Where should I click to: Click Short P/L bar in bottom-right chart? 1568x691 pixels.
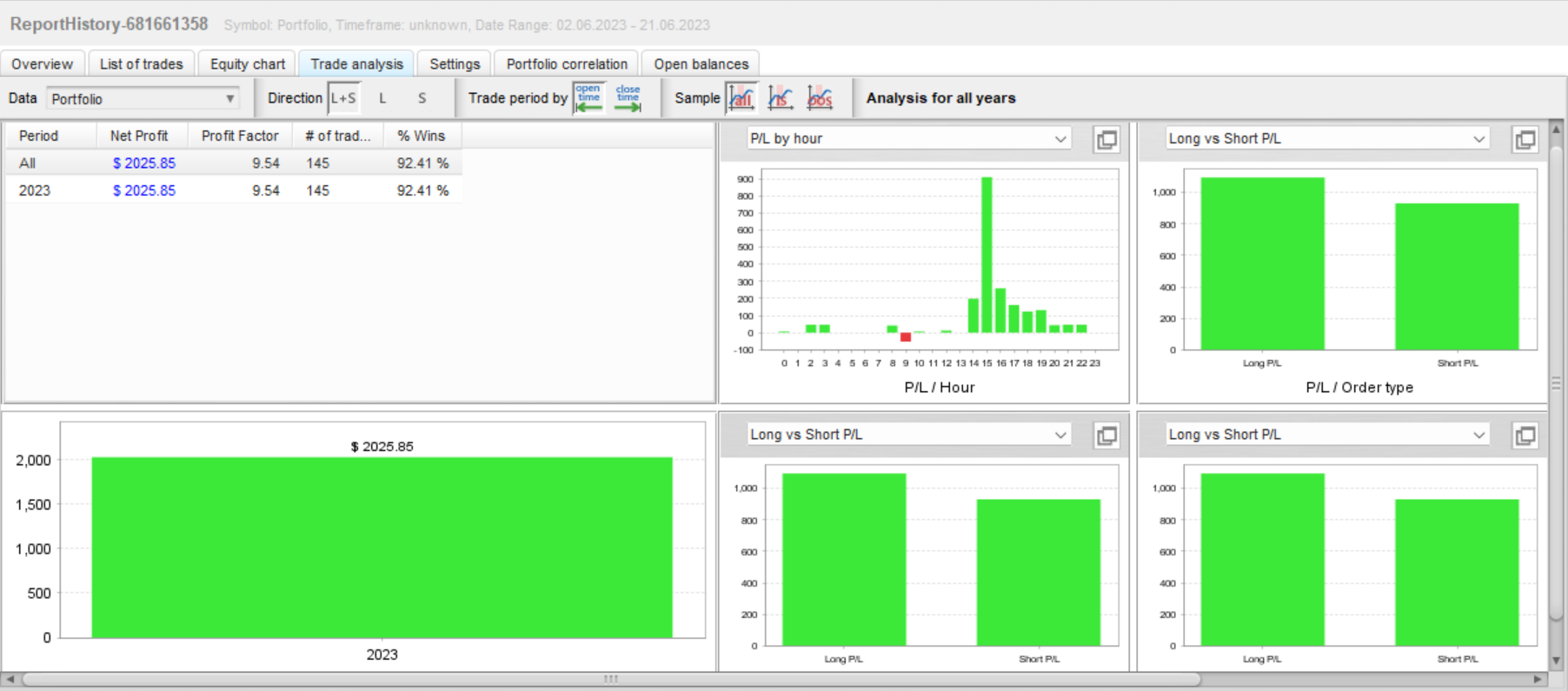[x=1457, y=573]
